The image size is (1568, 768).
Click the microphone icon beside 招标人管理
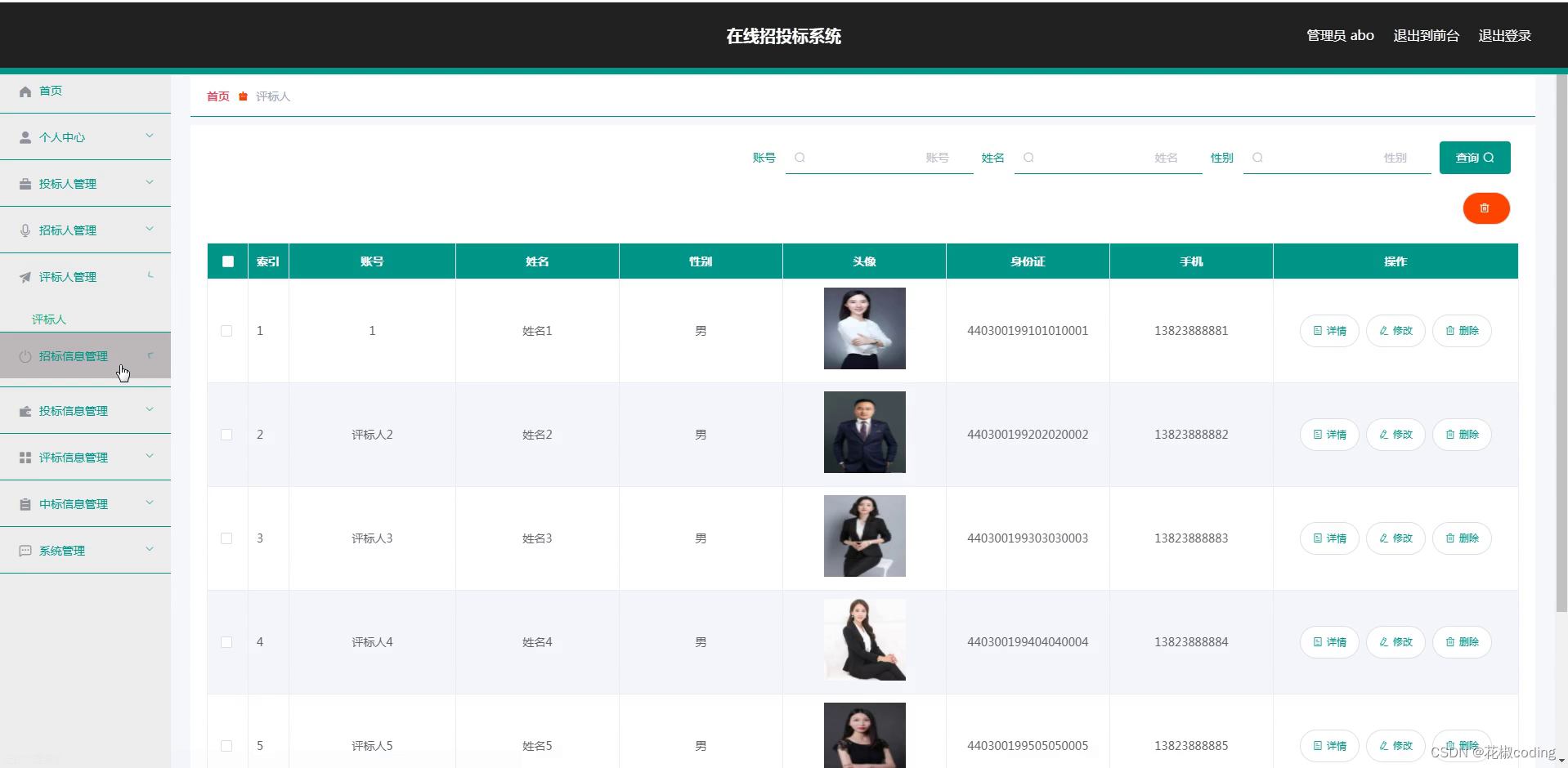click(25, 230)
